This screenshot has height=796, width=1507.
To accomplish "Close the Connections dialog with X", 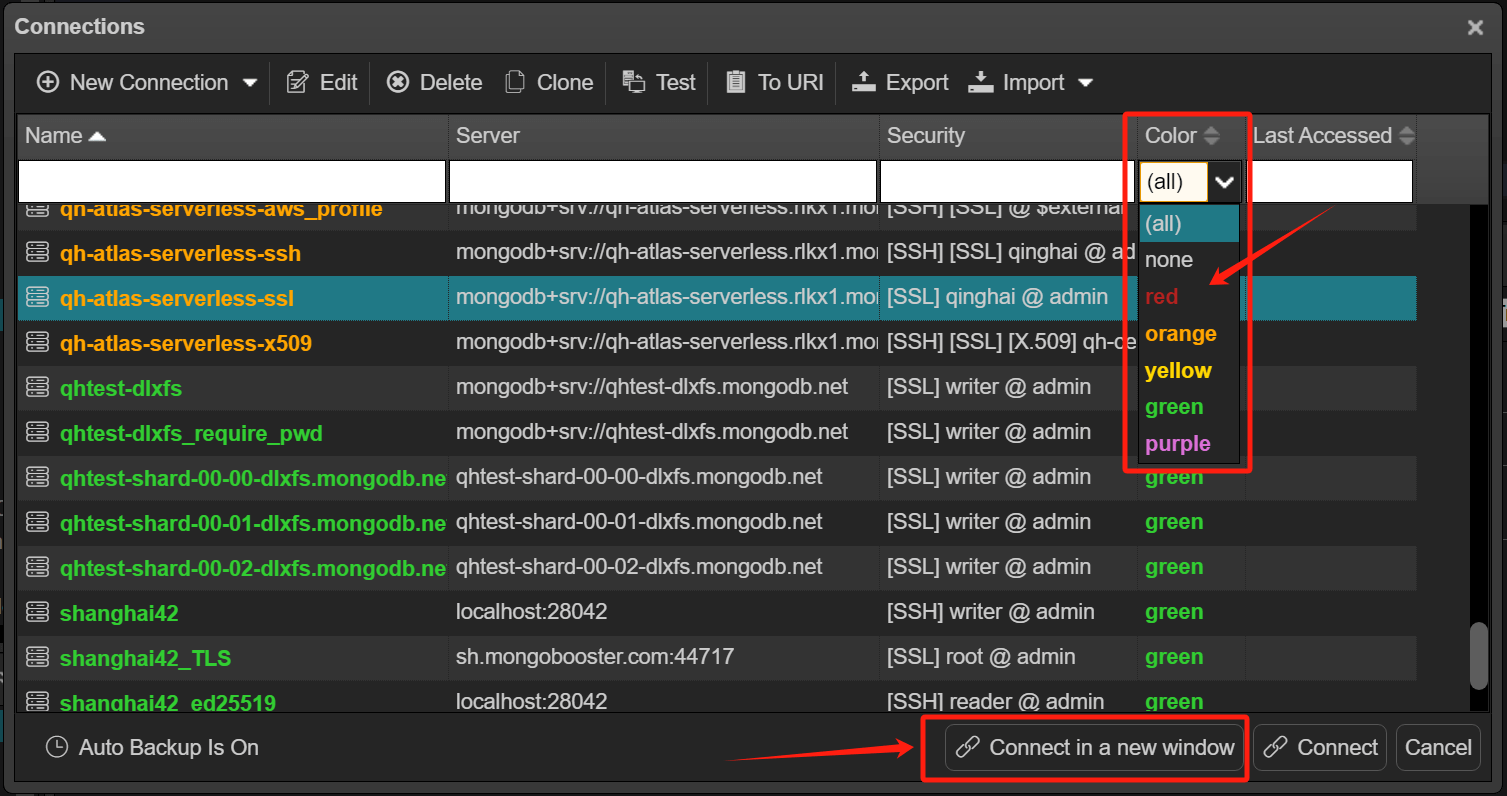I will 1475,28.
